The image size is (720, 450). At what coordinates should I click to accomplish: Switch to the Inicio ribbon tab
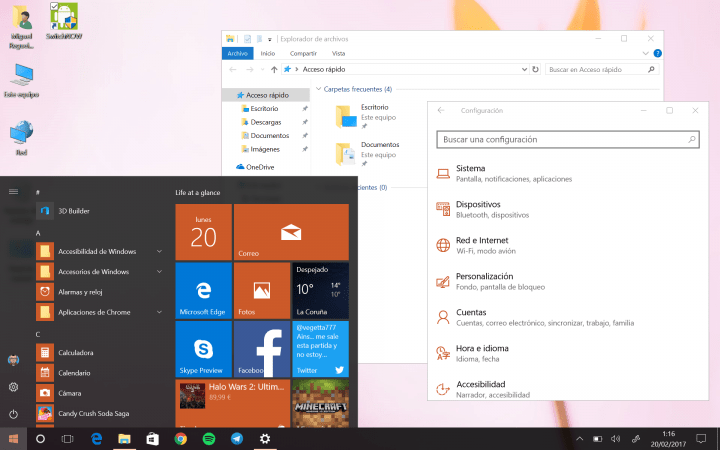point(268,53)
